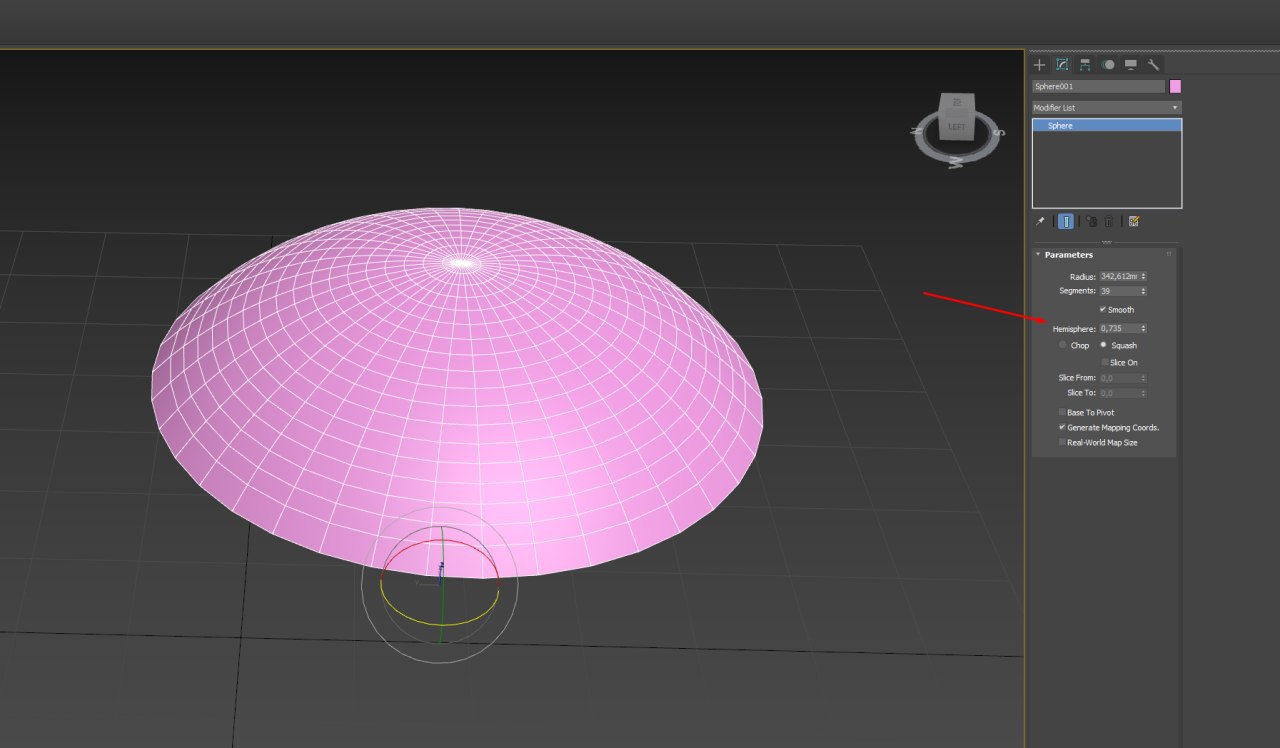Click the Hemisphere value field

click(1118, 328)
